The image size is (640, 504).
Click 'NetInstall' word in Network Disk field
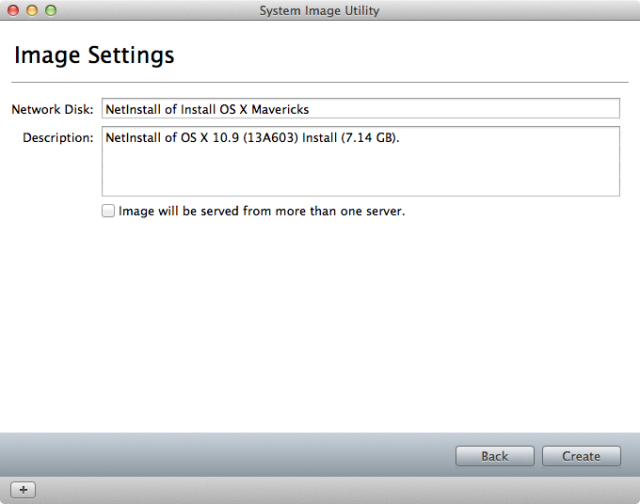(133, 109)
